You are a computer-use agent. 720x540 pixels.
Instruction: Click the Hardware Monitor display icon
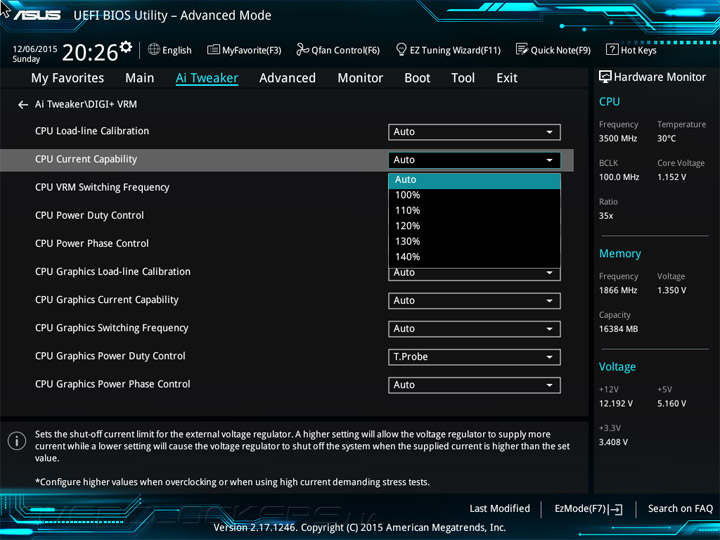click(605, 77)
